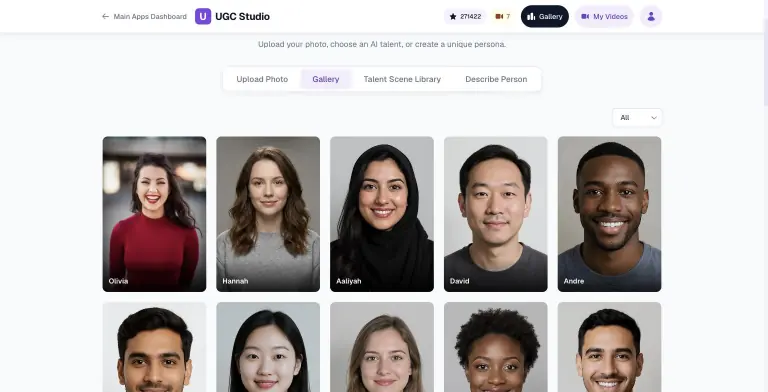The width and height of the screenshot is (768, 392).
Task: Click the David name label
Action: point(459,281)
